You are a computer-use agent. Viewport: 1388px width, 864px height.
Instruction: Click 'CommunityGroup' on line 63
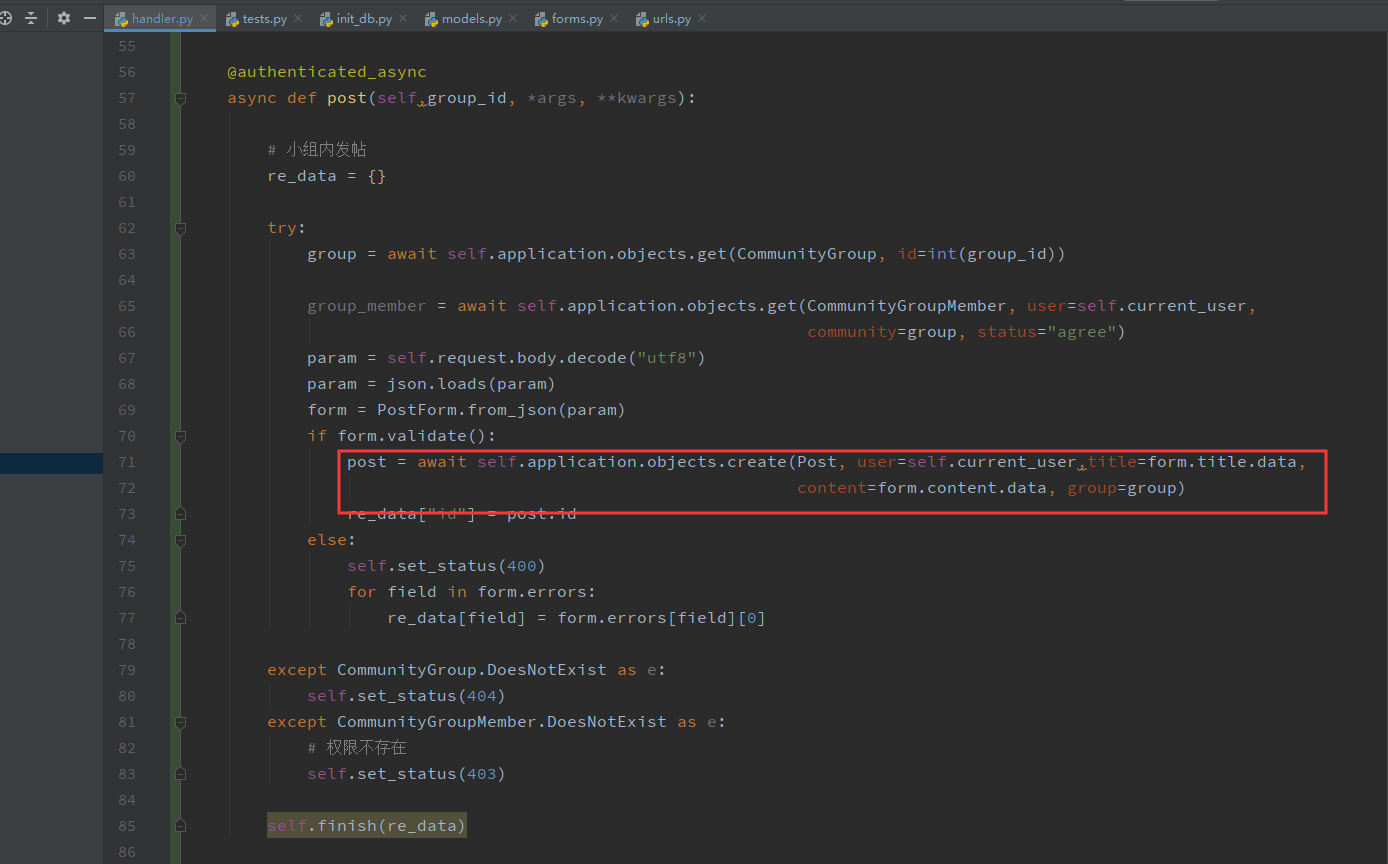click(x=807, y=254)
